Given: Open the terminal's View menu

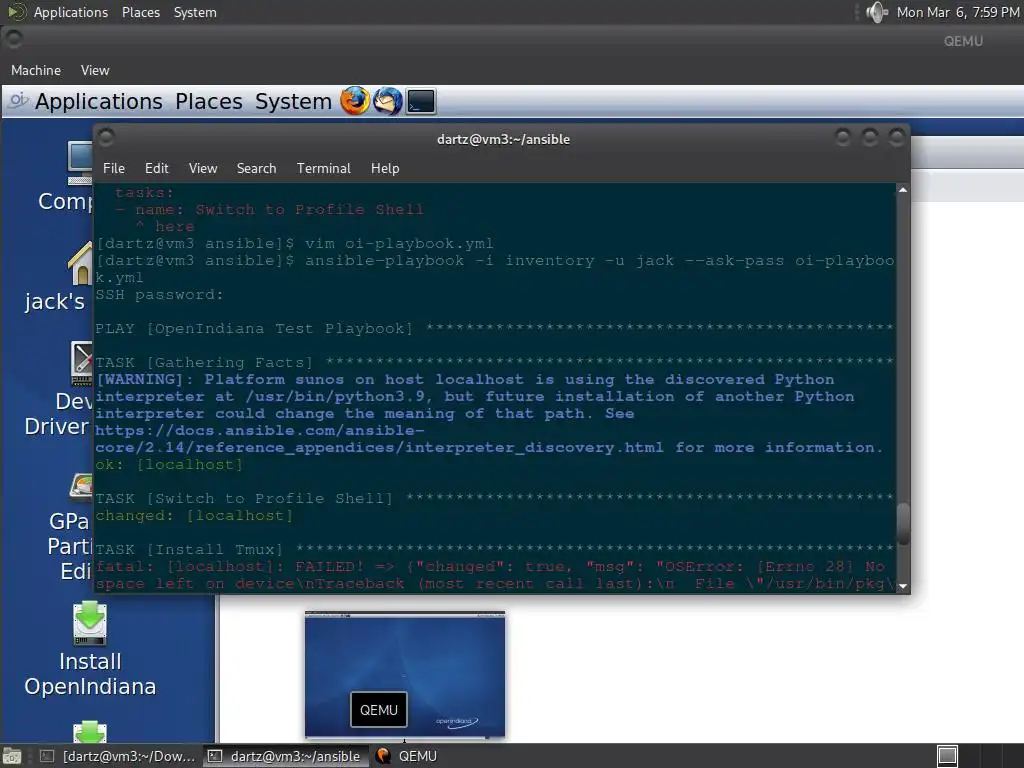Looking at the screenshot, I should pyautogui.click(x=203, y=168).
